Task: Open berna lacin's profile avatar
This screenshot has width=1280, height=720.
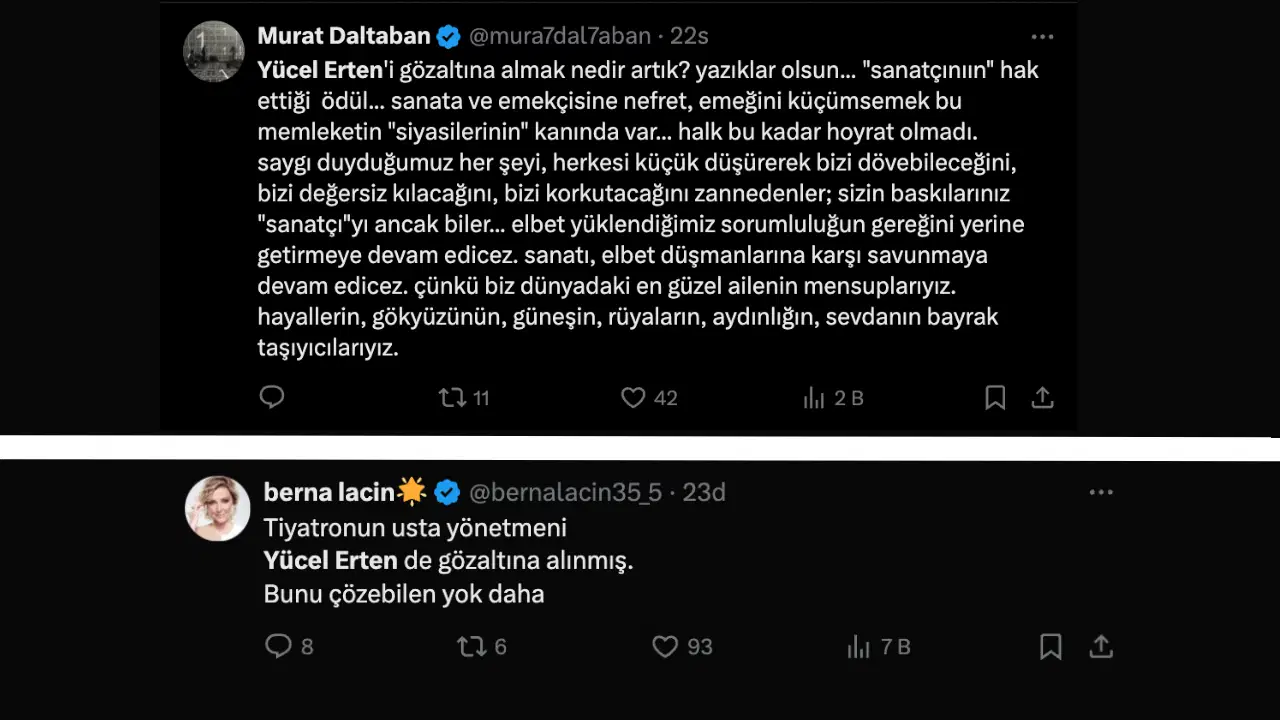Action: 217,508
